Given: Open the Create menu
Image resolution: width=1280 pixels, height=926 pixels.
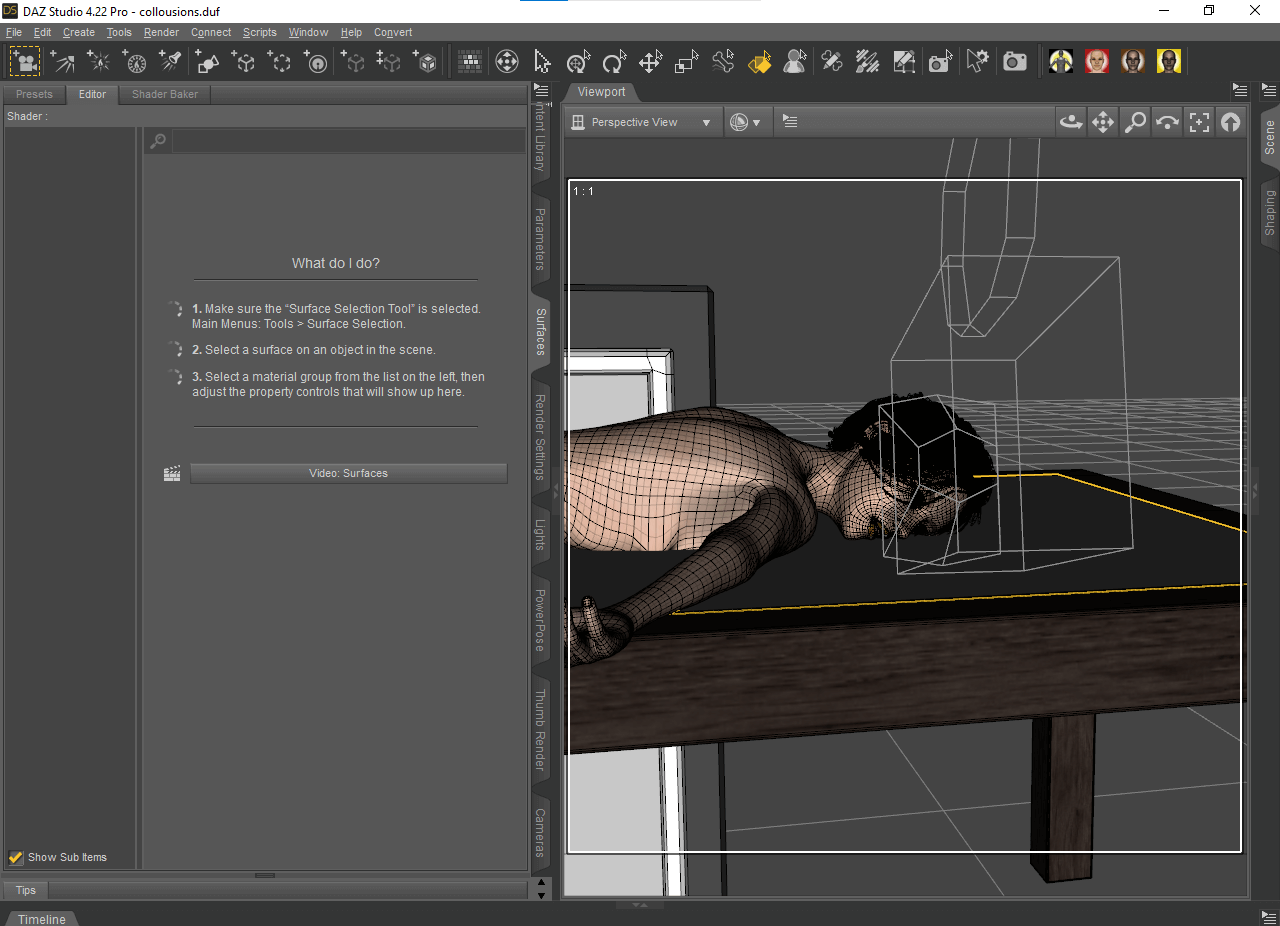Looking at the screenshot, I should tap(79, 32).
